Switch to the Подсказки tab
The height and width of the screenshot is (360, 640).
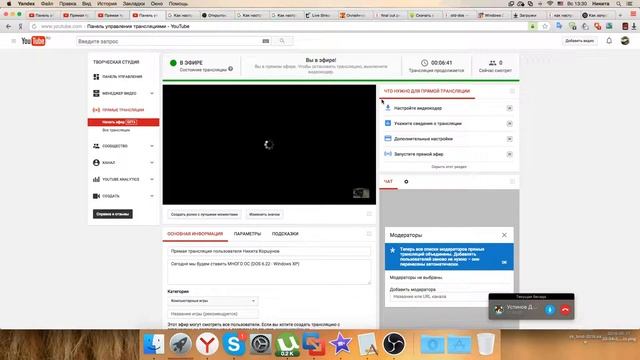point(285,234)
